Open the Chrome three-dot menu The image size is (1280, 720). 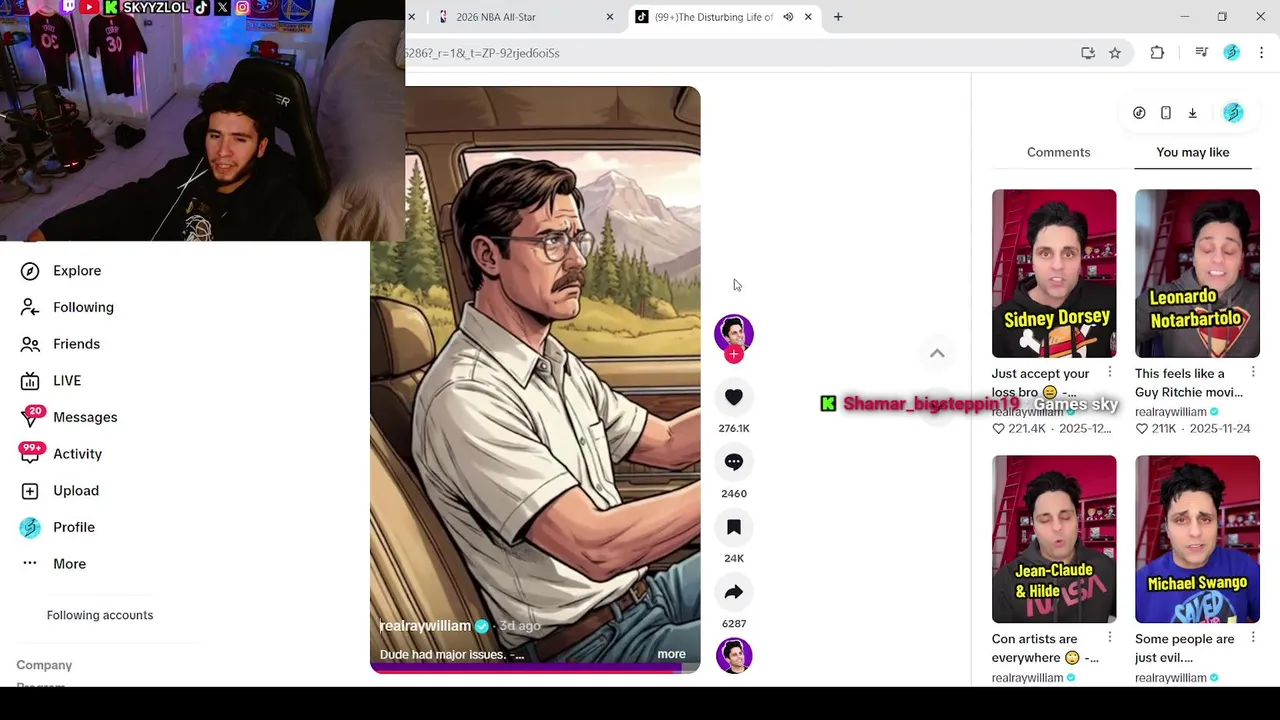tap(1262, 53)
